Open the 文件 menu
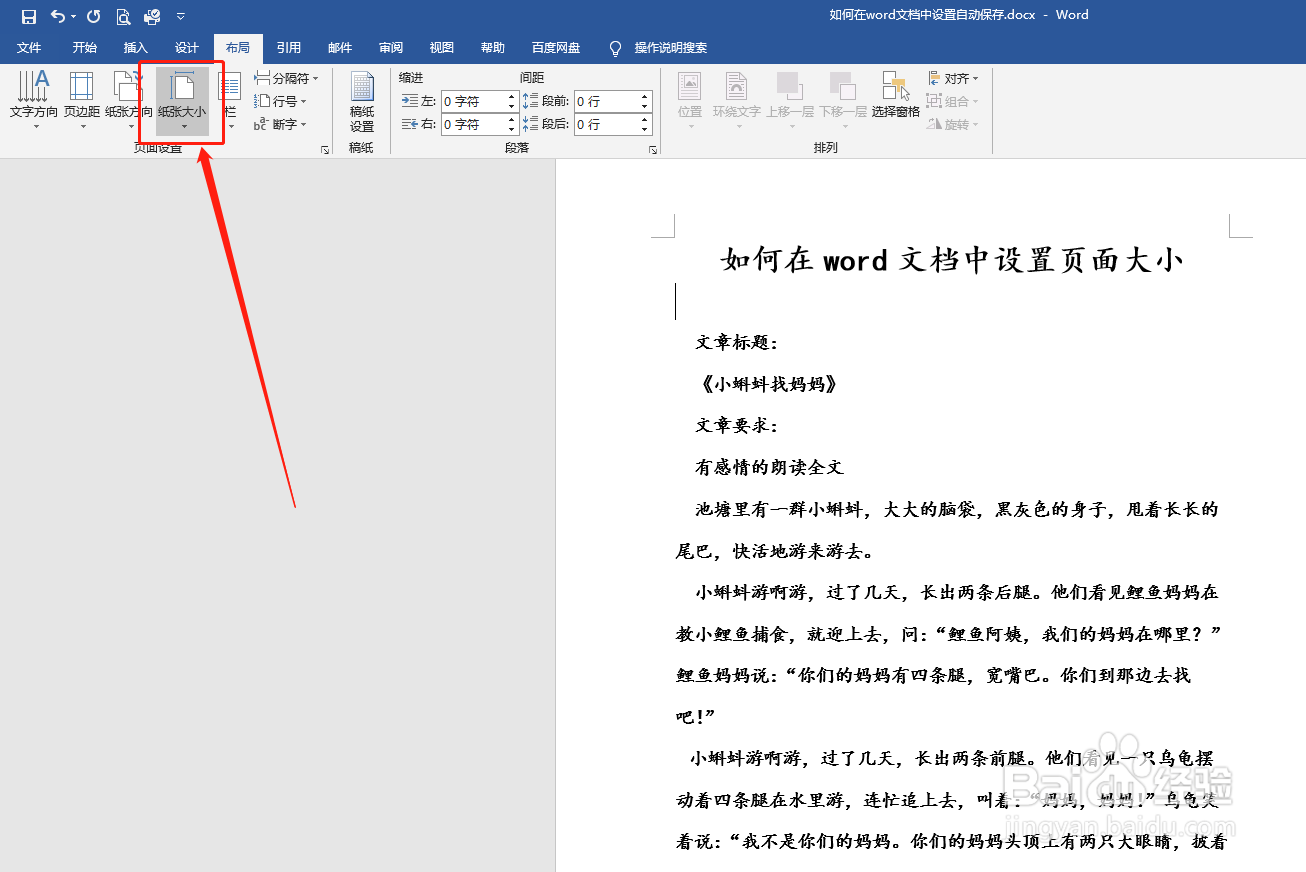The image size is (1306, 872). (29, 47)
